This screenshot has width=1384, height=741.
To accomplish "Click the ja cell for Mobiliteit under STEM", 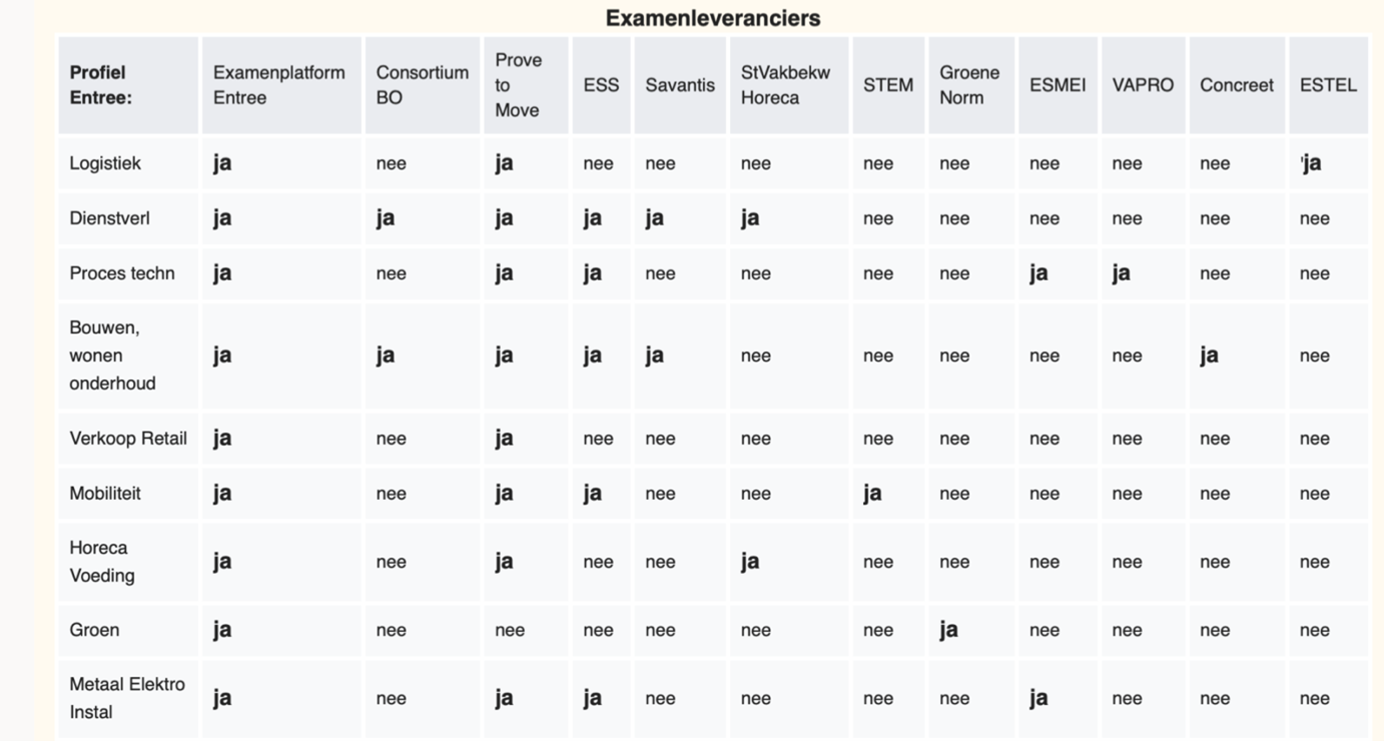I will click(x=872, y=493).
